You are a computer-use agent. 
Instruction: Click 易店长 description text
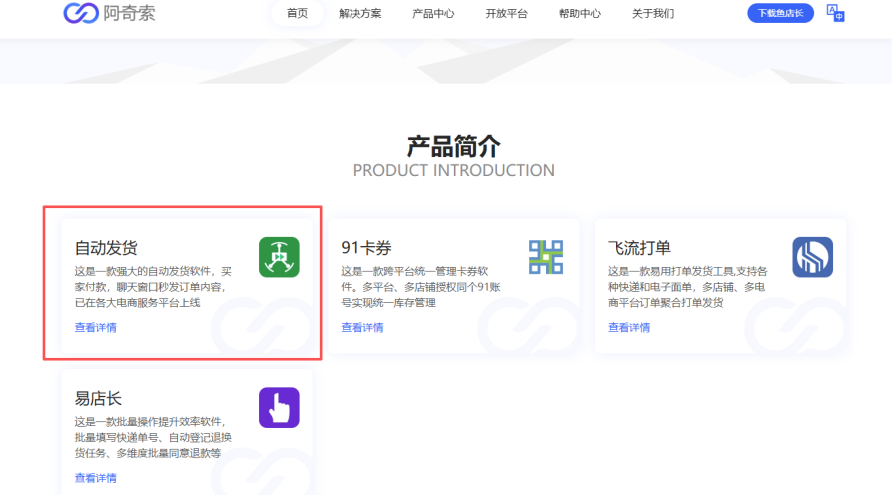coord(154,437)
